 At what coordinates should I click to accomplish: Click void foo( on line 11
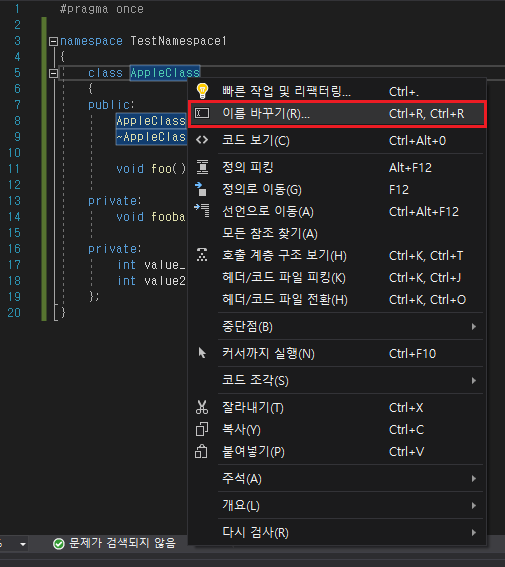[x=151, y=169]
